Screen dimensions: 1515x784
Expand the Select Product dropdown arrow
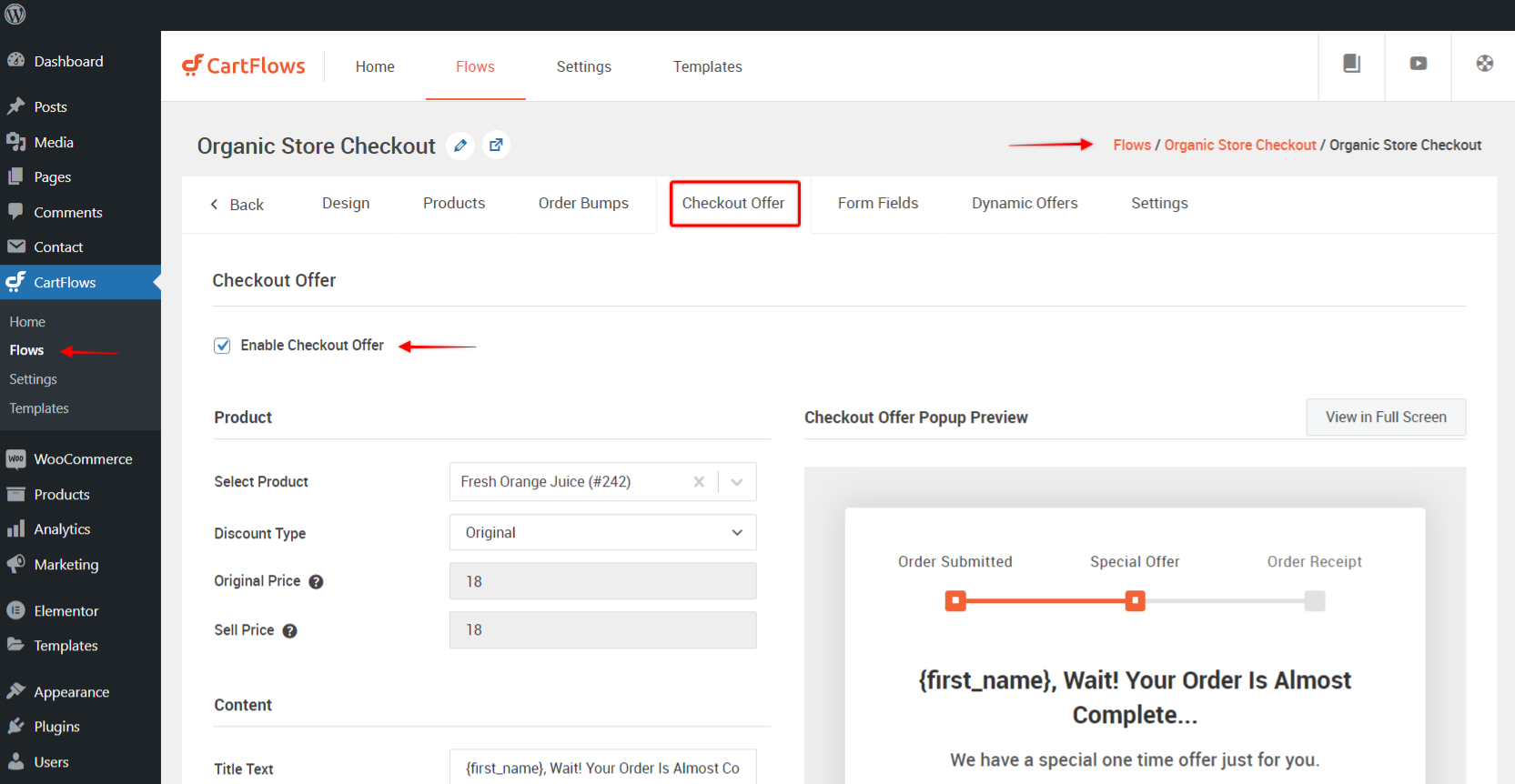tap(737, 482)
